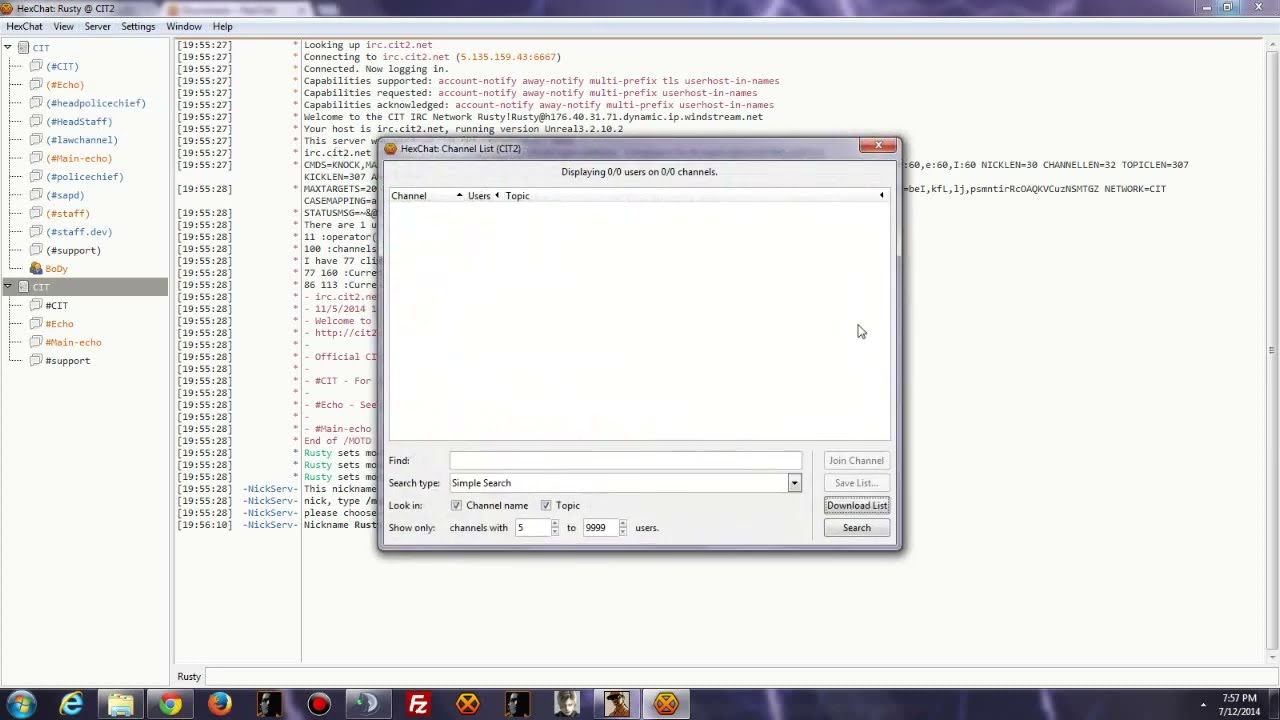
Task: Click the Search button
Action: pos(857,528)
